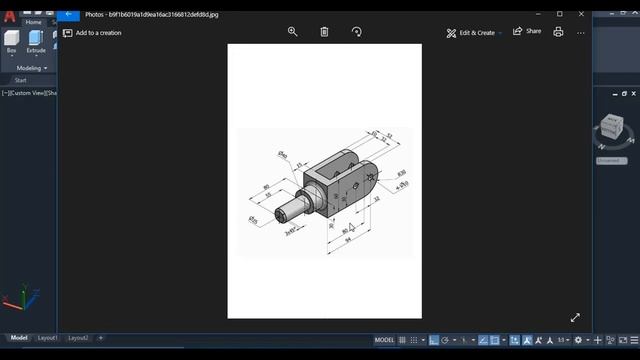The width and height of the screenshot is (640, 360).
Task: Switch to the Model tab
Action: 19,338
